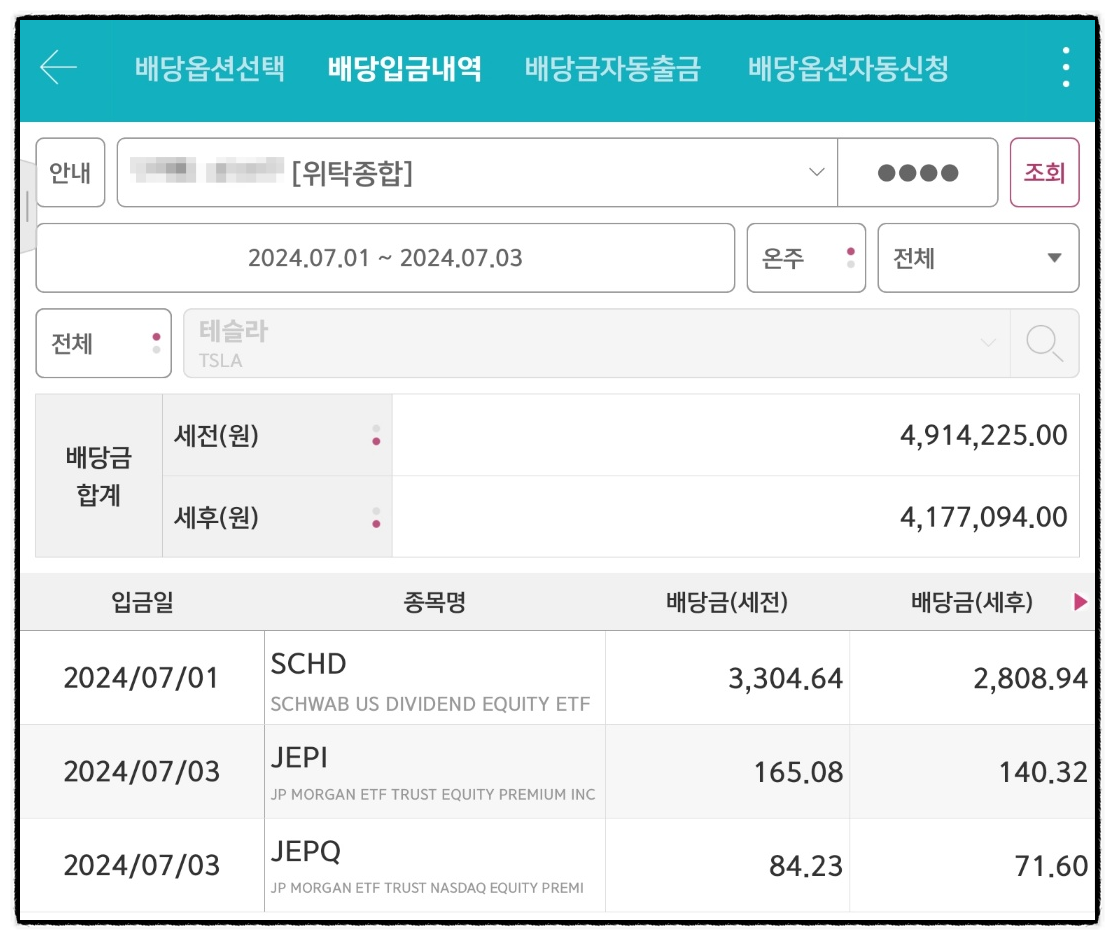
Task: Open the 배당금자동출금 tab
Action: click(613, 68)
